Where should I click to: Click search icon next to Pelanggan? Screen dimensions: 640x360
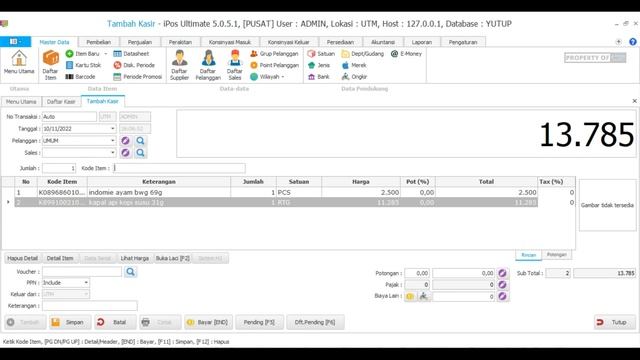[x=140, y=140]
